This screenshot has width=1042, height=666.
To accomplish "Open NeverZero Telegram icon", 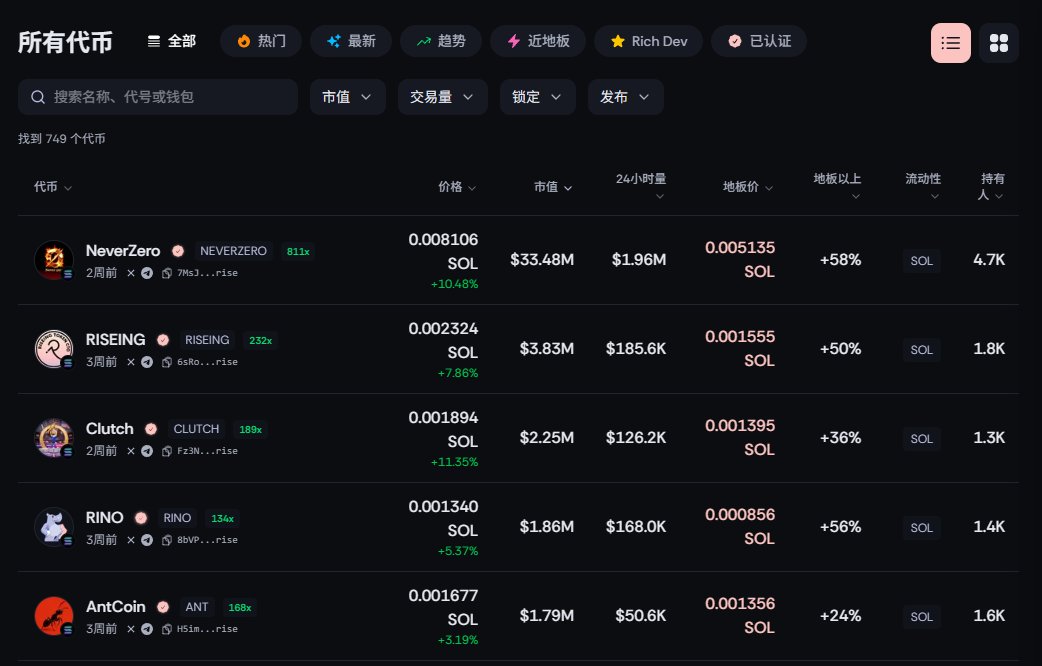I will [147, 273].
